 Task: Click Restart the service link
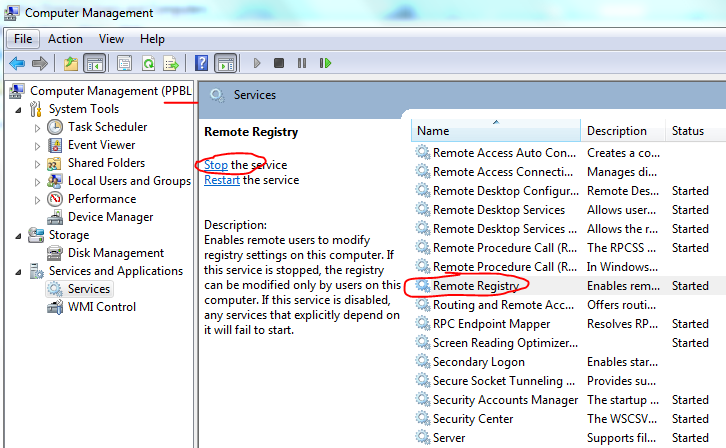pyautogui.click(x=222, y=180)
